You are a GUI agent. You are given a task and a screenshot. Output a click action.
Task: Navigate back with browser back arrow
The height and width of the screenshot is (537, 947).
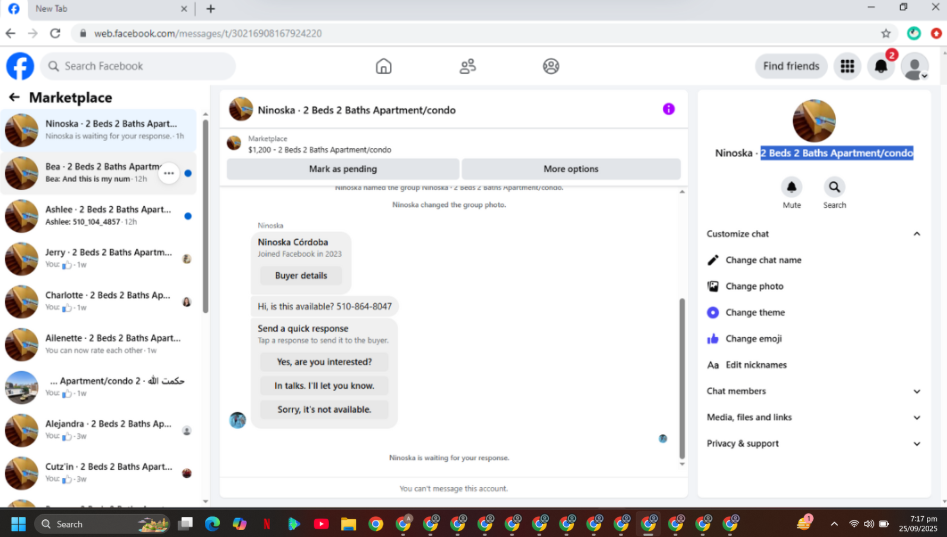(10, 33)
